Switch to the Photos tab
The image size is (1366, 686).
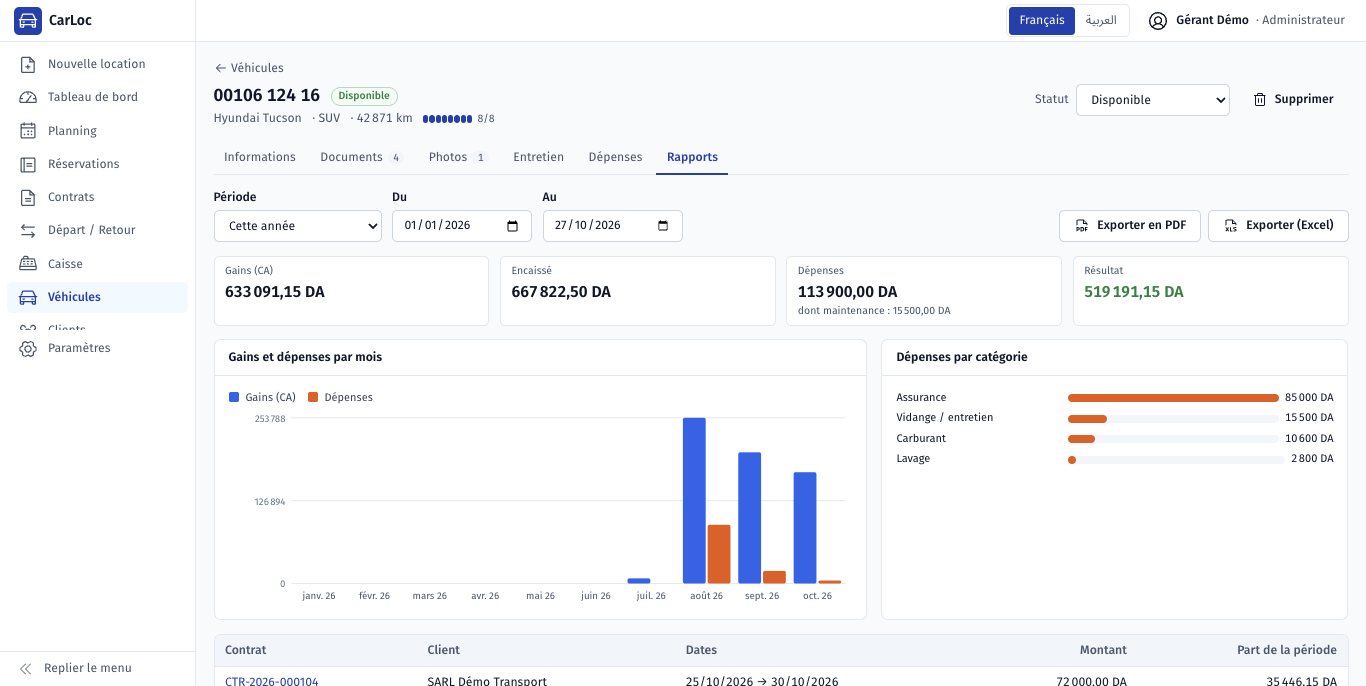(458, 157)
